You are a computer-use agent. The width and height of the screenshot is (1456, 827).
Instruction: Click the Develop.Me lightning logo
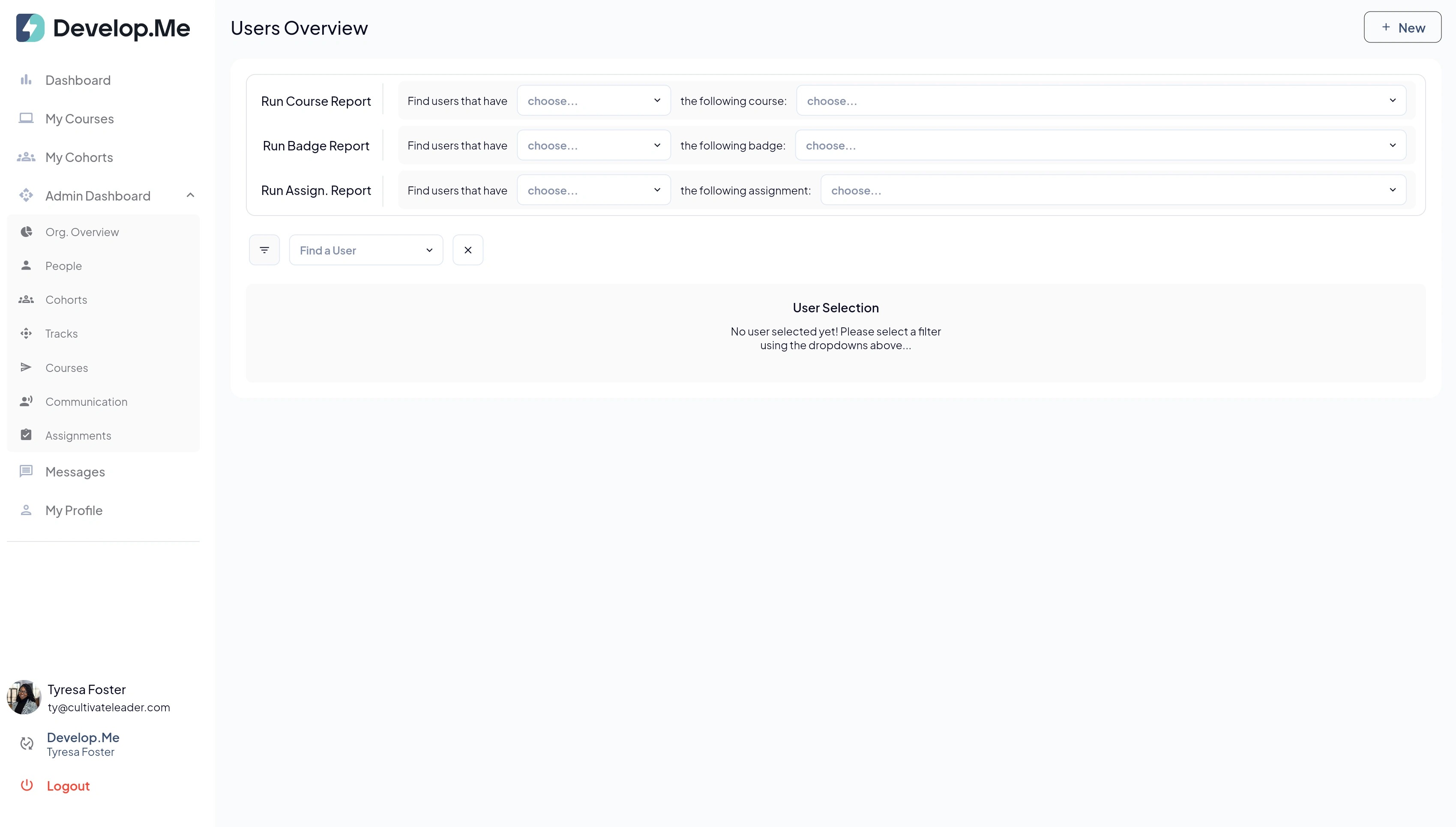pyautogui.click(x=30, y=28)
